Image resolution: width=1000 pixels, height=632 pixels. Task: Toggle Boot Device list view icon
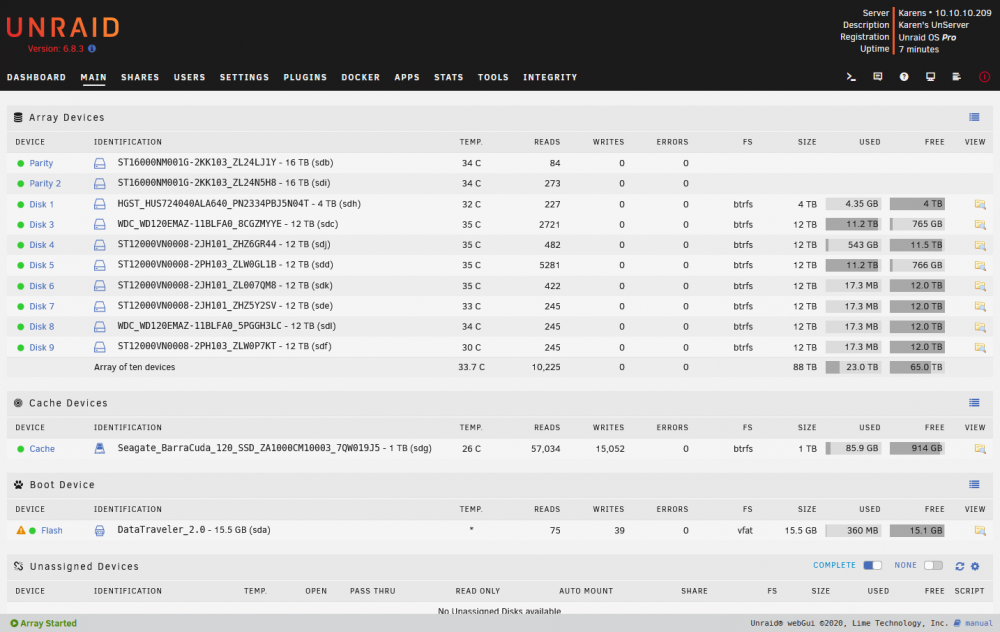tap(974, 485)
